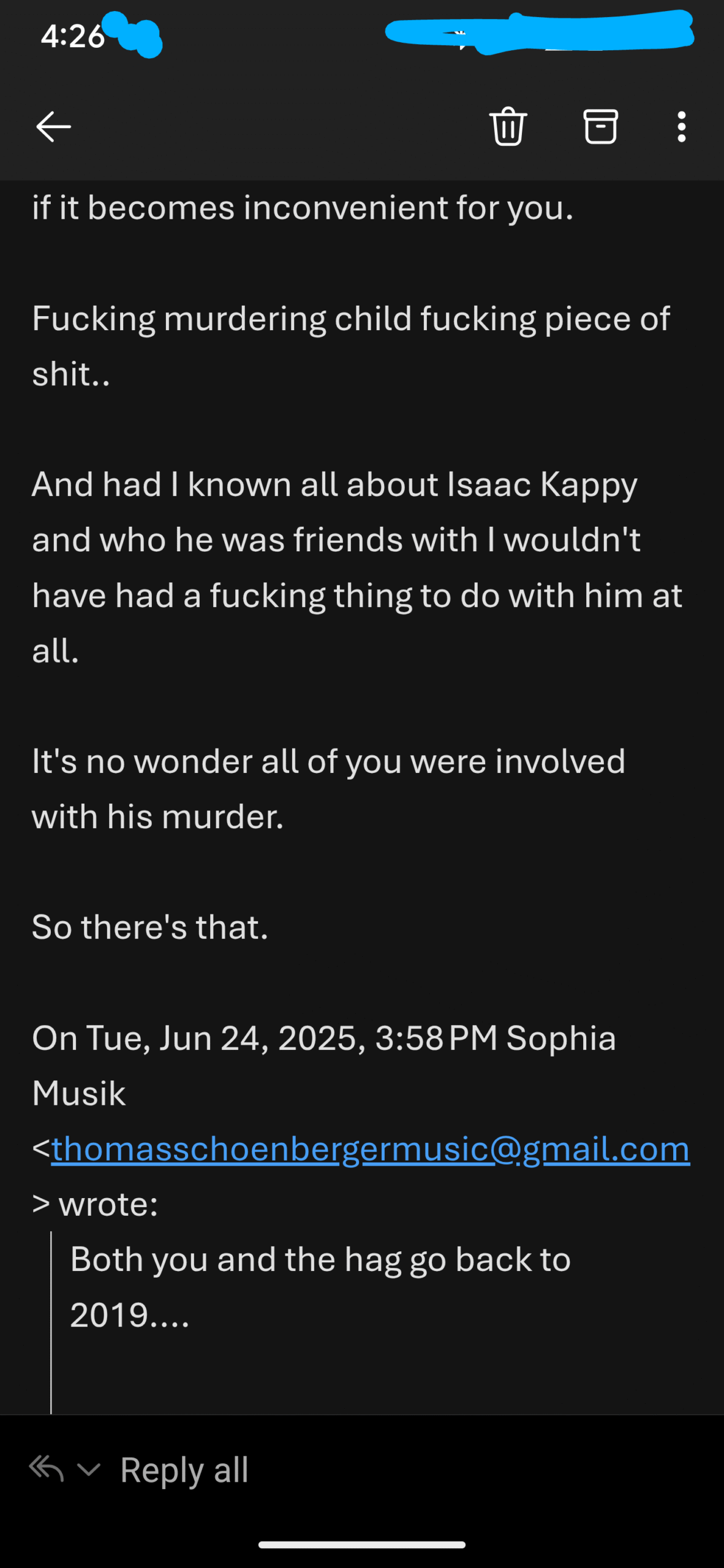Tap the small blue scribble beside the clock
This screenshot has width=724, height=1568.
pos(134,35)
